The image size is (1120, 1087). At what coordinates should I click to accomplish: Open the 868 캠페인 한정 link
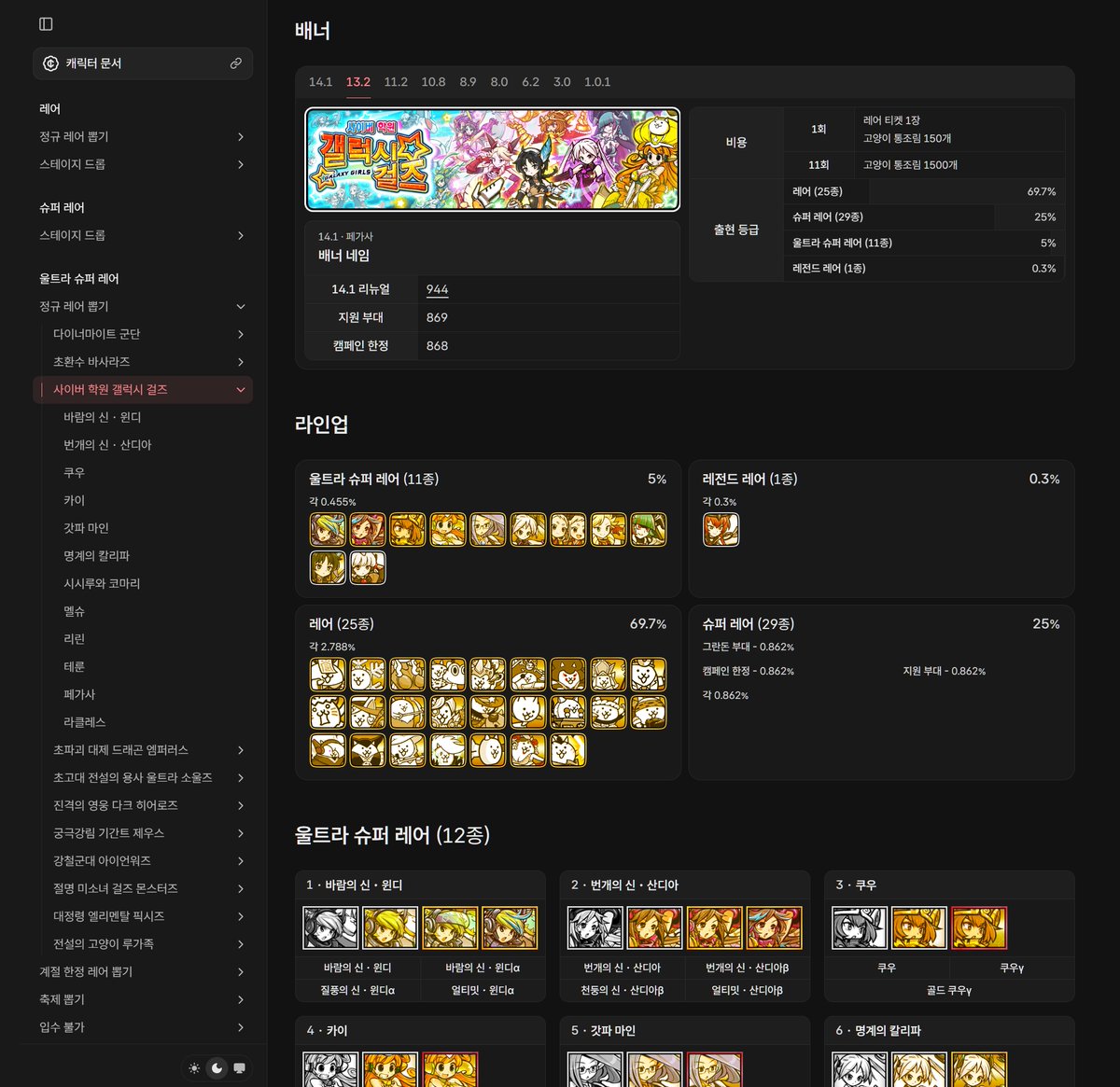(x=437, y=345)
